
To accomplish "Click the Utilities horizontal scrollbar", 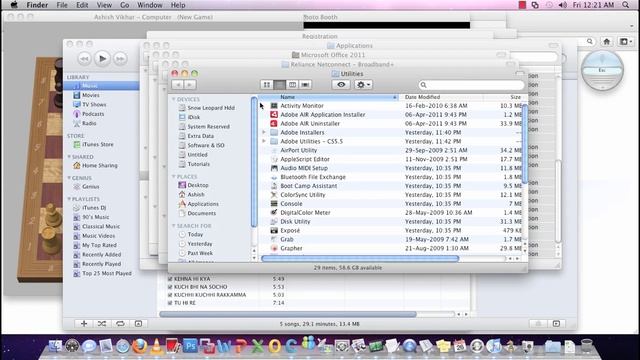I will coord(360,258).
